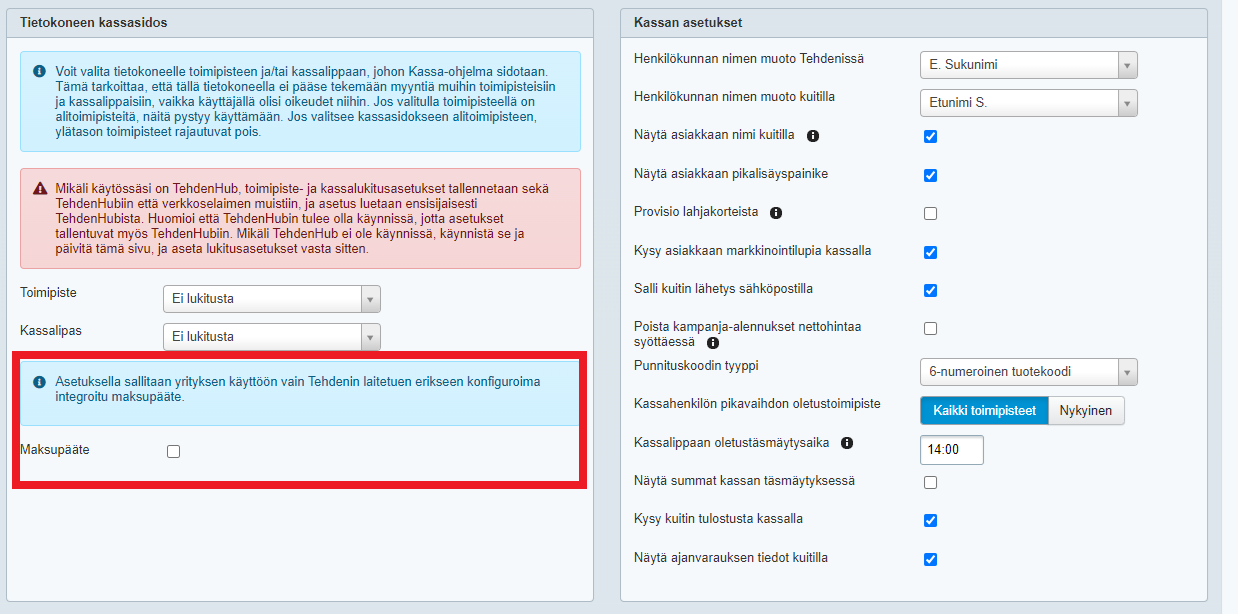Click info icon in top blue kassasidos notice
This screenshot has height=614, width=1238.
click(39, 72)
